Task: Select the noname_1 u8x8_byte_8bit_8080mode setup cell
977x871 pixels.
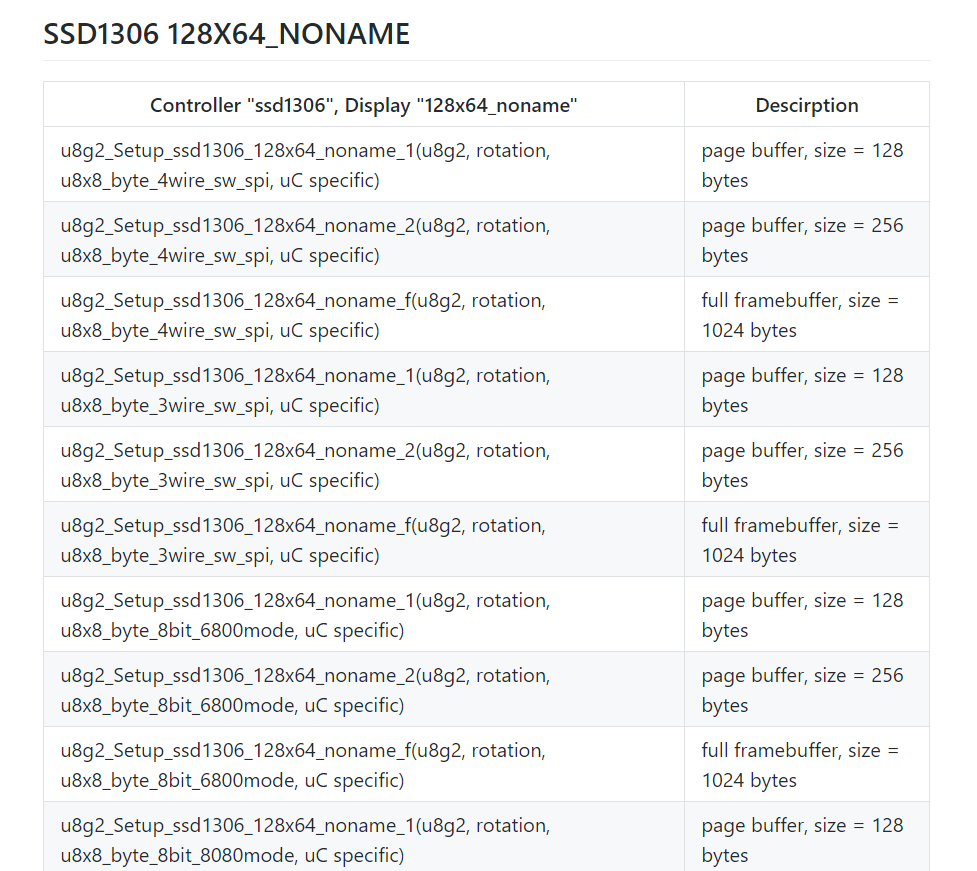Action: tap(364, 837)
